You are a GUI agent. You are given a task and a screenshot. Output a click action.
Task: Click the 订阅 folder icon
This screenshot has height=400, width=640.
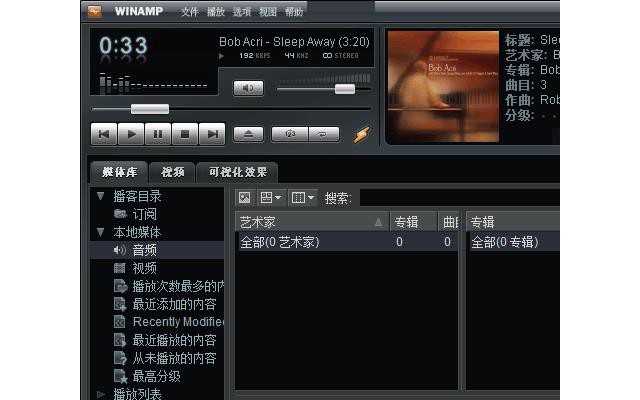(x=120, y=214)
